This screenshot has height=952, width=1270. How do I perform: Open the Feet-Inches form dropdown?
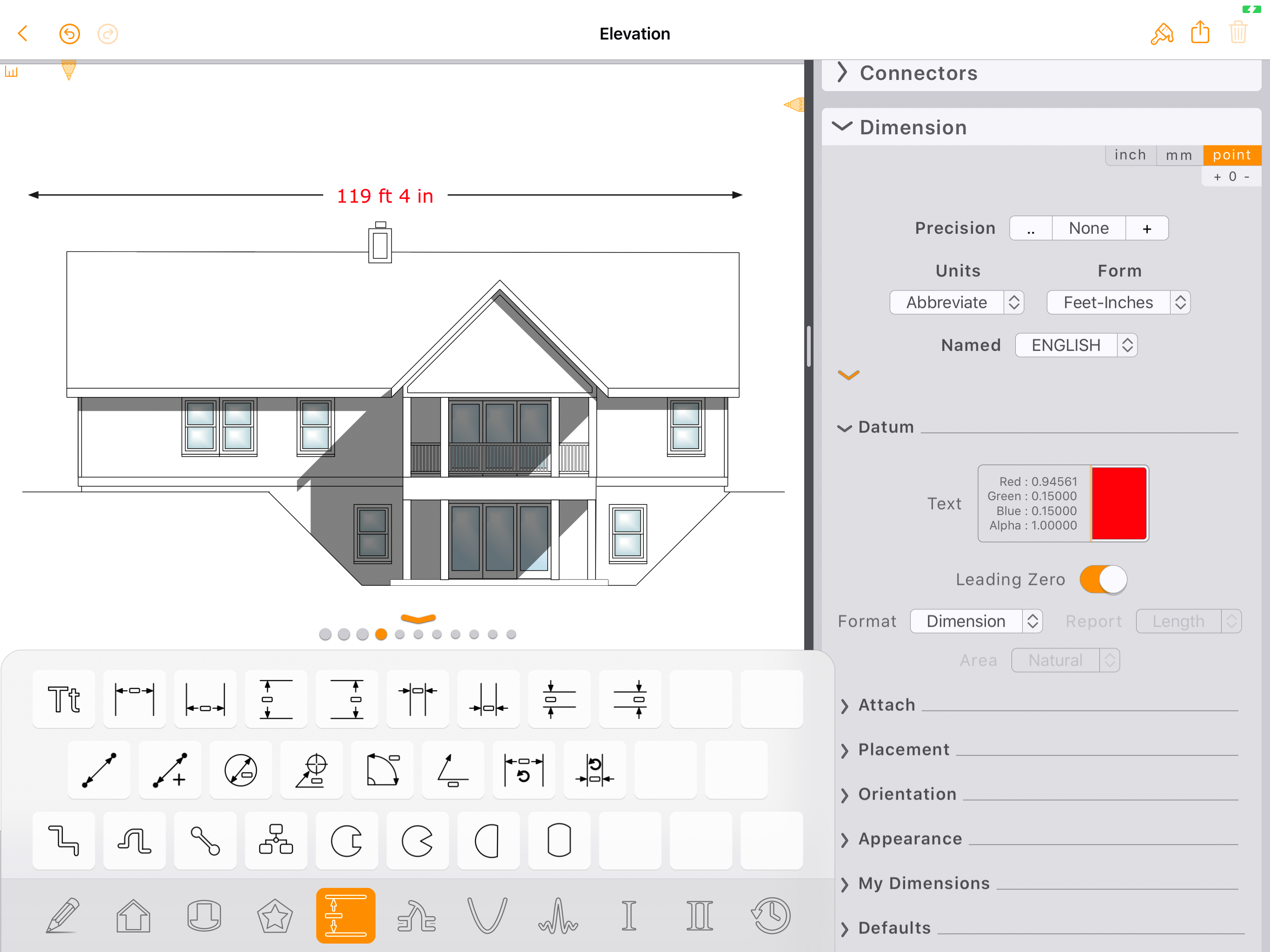pyautogui.click(x=1118, y=303)
